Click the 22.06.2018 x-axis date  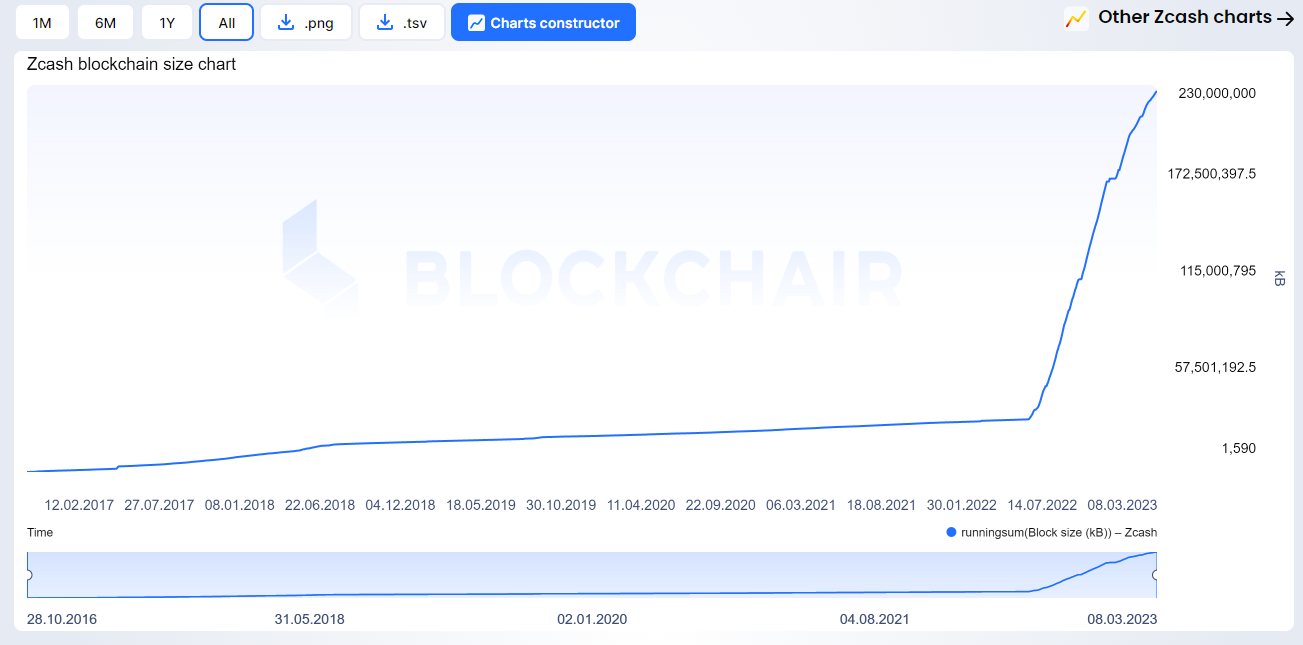click(x=320, y=505)
